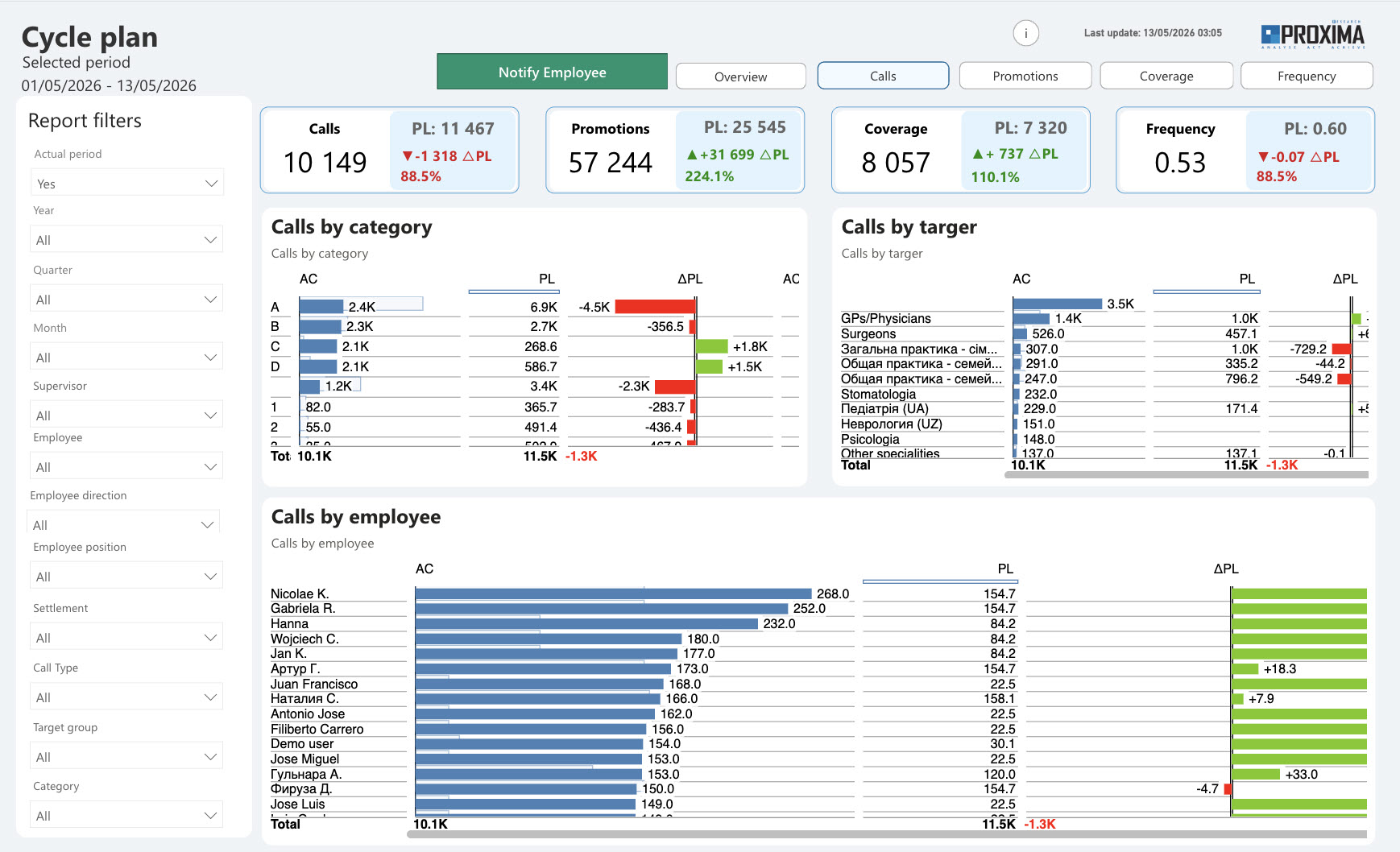Expand the Category filter dropdown

tap(127, 815)
